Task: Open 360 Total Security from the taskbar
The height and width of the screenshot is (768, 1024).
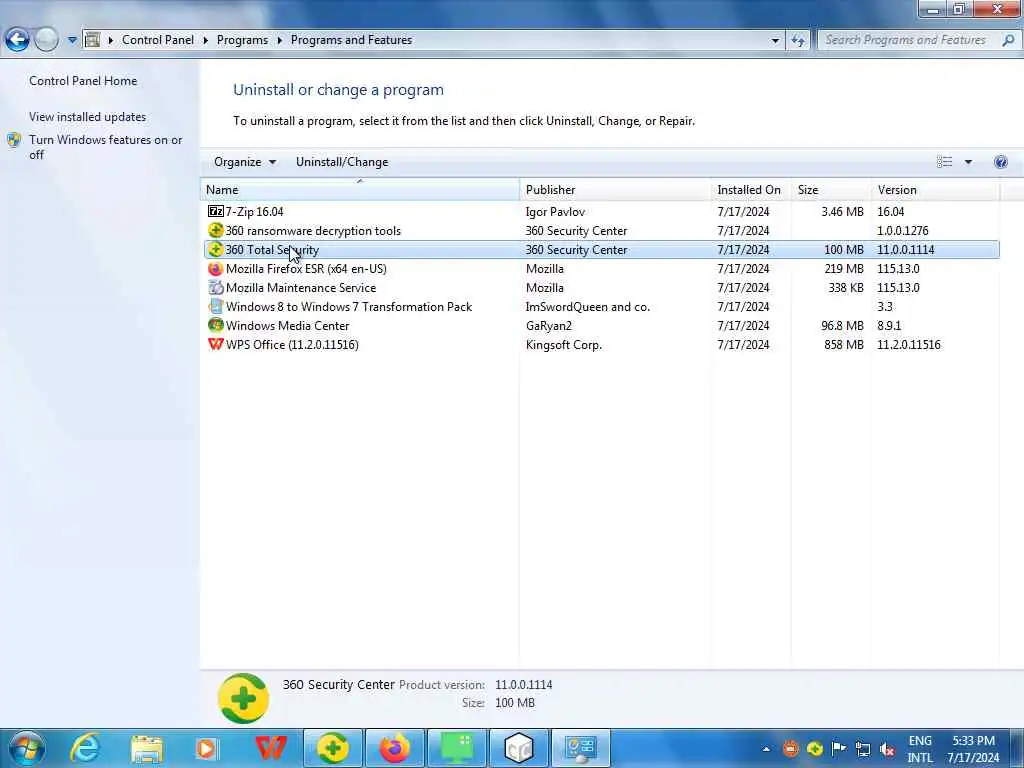Action: [x=333, y=748]
